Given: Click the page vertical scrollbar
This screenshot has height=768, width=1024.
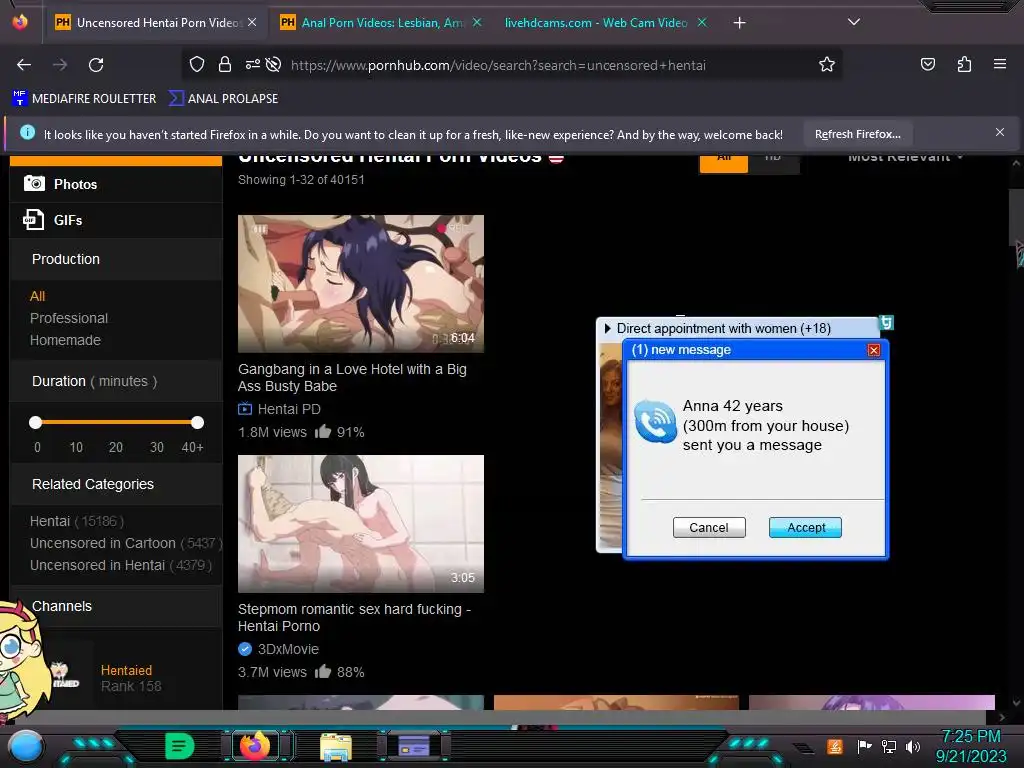Looking at the screenshot, I should click(x=1016, y=219).
